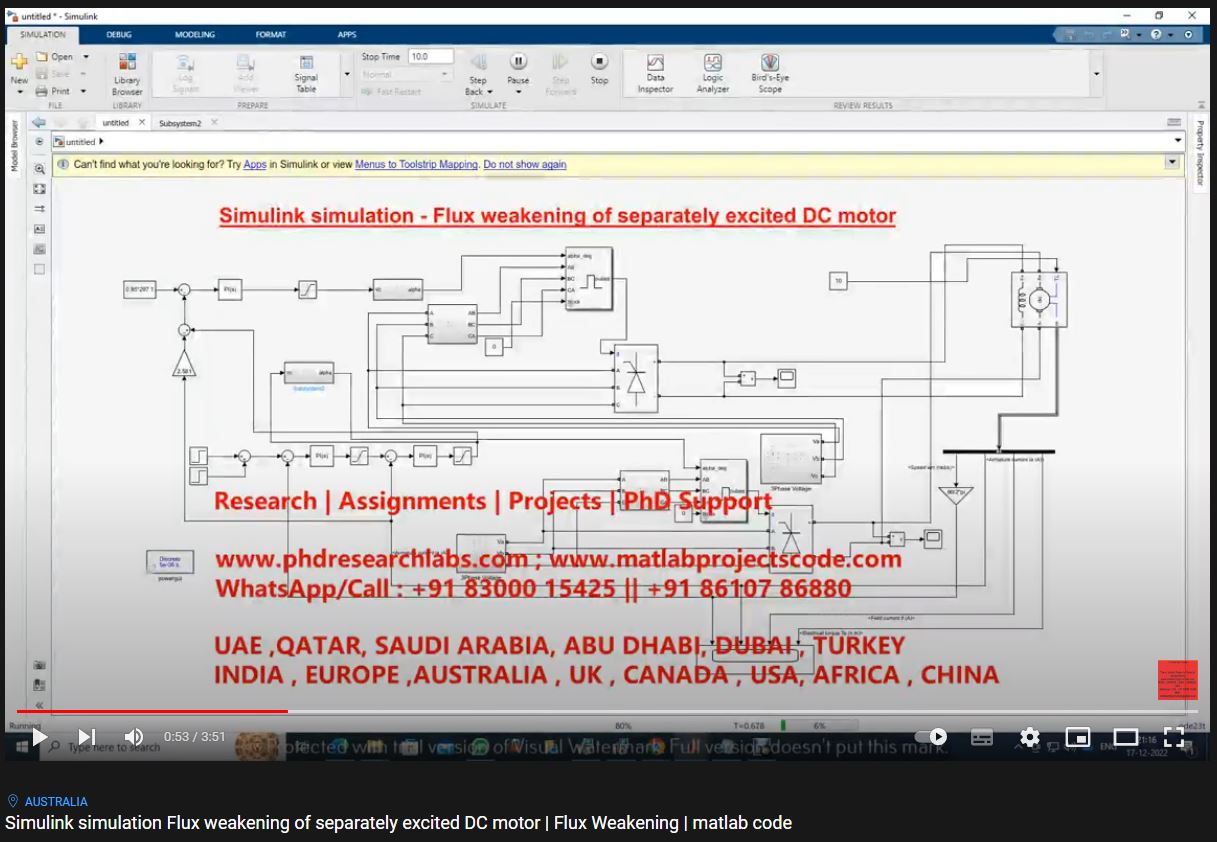The image size is (1217, 842).
Task: Click the Print icon in FILE group
Action: point(42,91)
